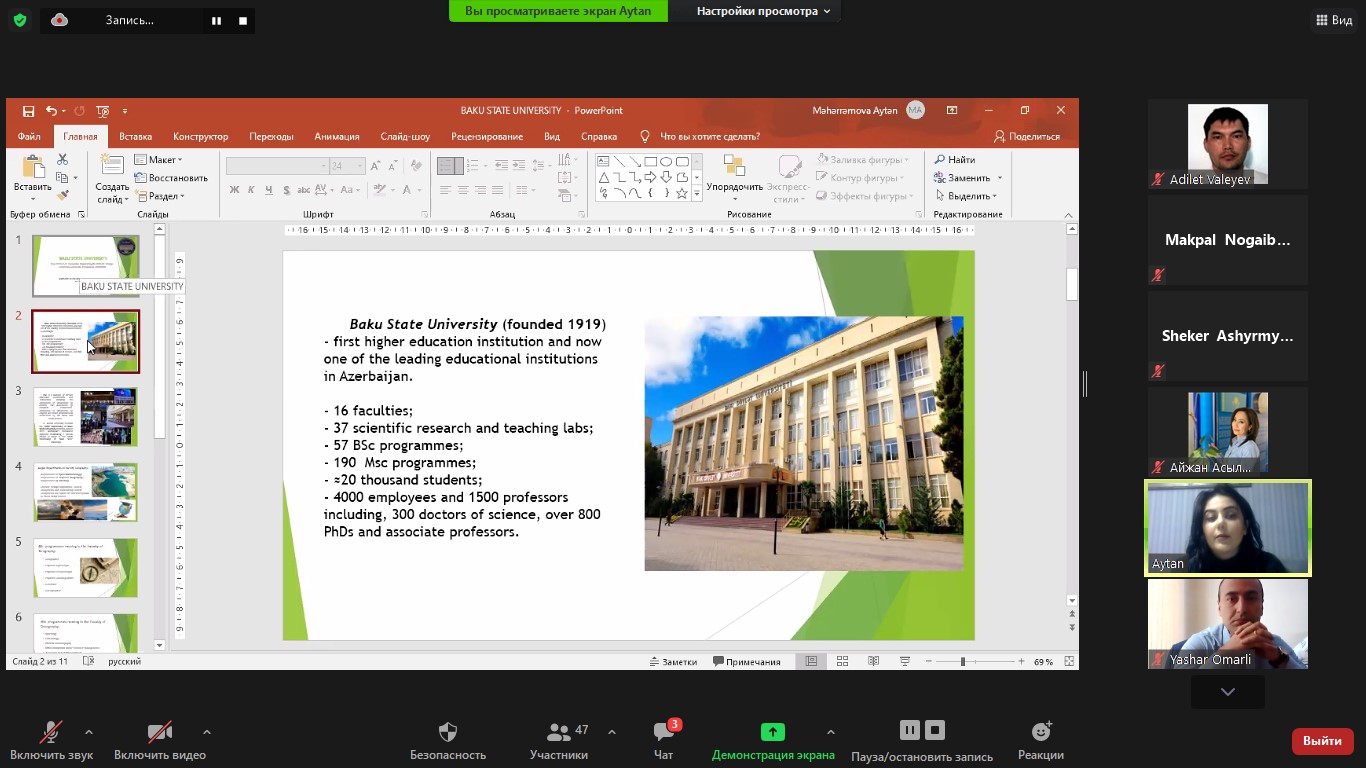Open Реакции reactions menu in Zoom
This screenshot has height=768, width=1366.
pos(1041,741)
